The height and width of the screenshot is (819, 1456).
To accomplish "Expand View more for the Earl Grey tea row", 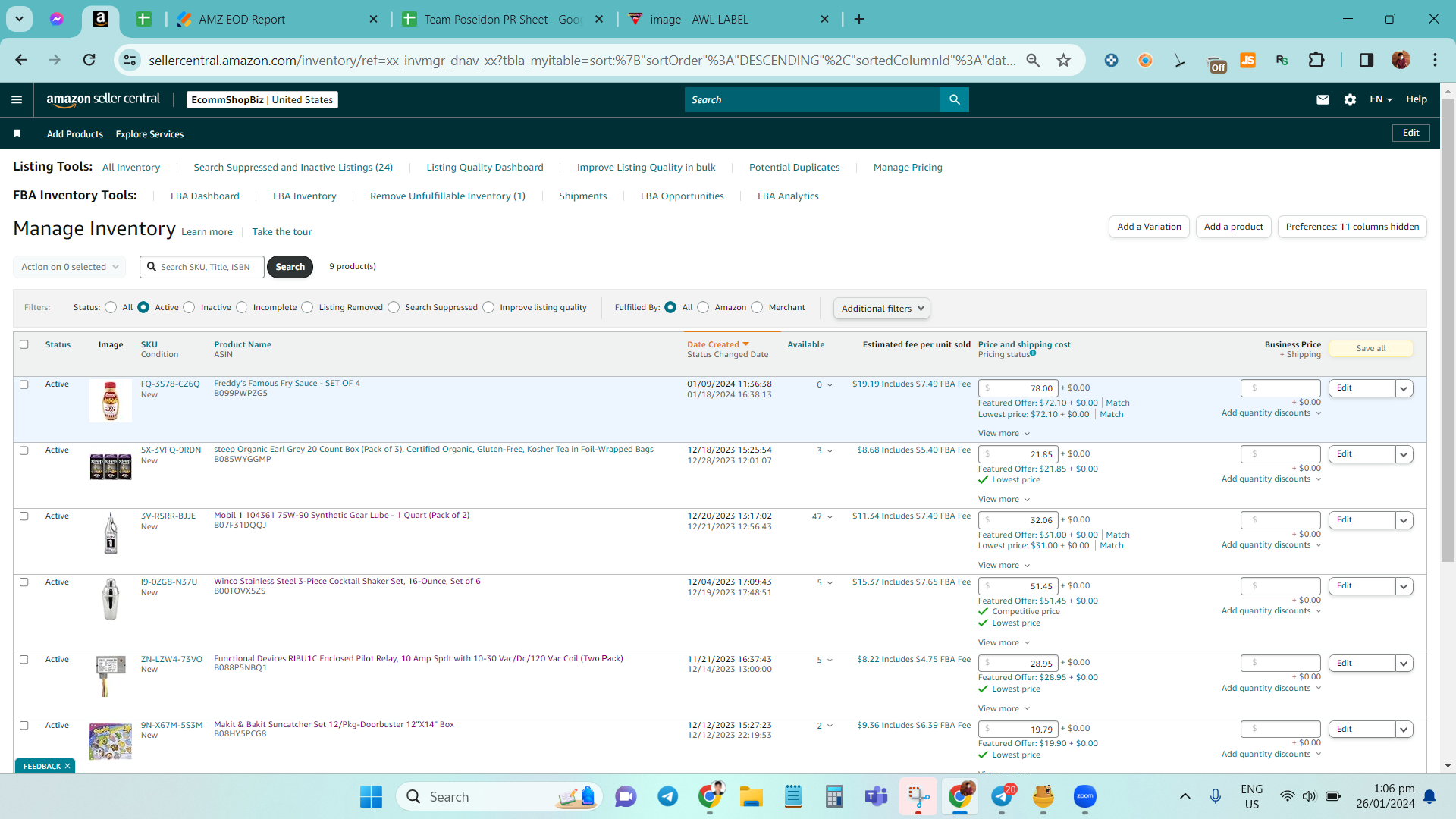I will [1004, 499].
